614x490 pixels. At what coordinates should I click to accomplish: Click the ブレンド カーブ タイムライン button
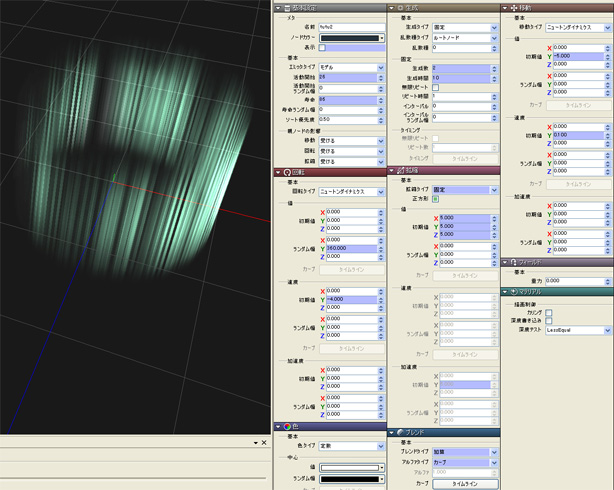coord(465,484)
